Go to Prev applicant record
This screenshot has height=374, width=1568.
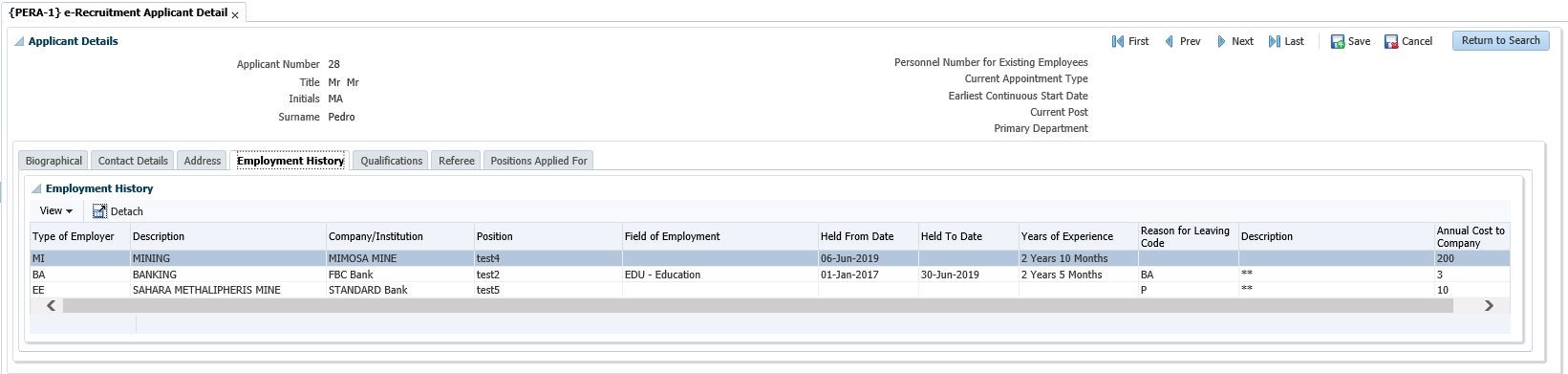click(x=1182, y=41)
